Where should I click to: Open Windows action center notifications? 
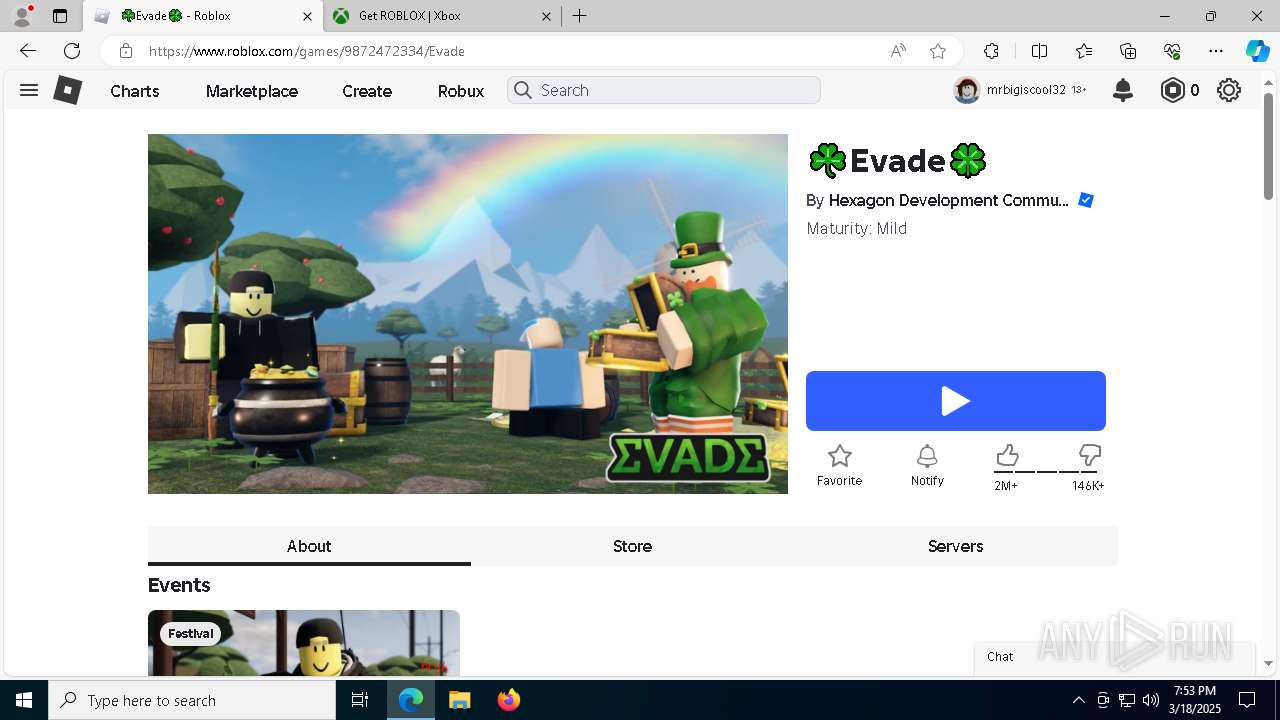[x=1247, y=700]
